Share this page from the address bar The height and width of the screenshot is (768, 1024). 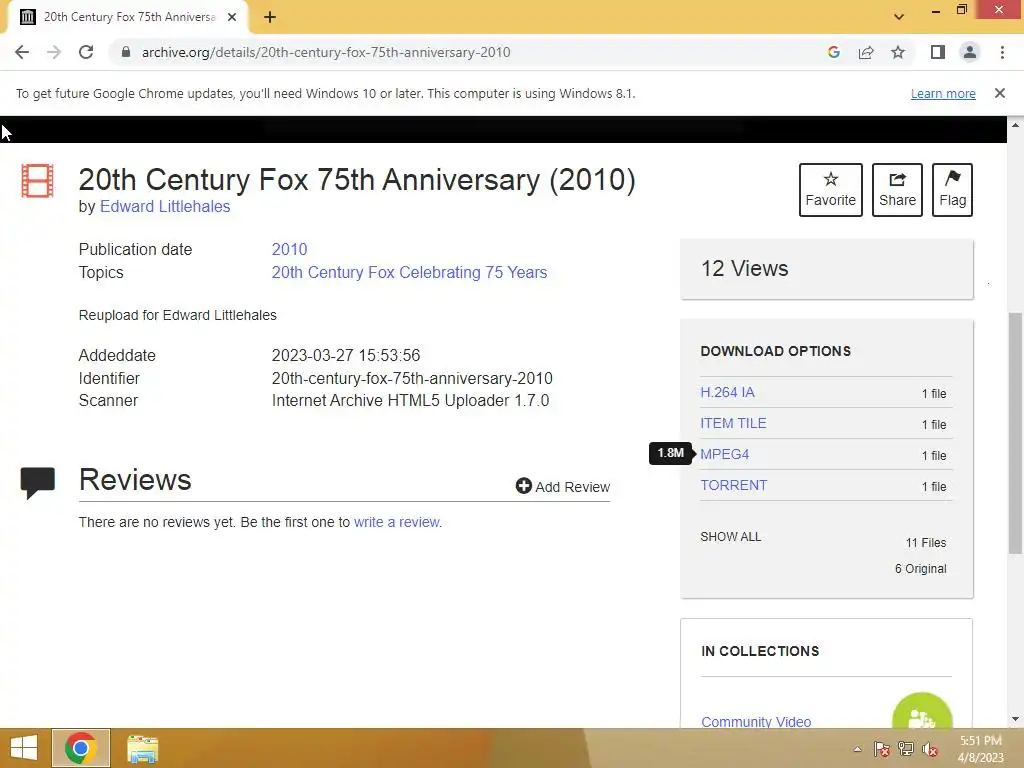click(866, 52)
